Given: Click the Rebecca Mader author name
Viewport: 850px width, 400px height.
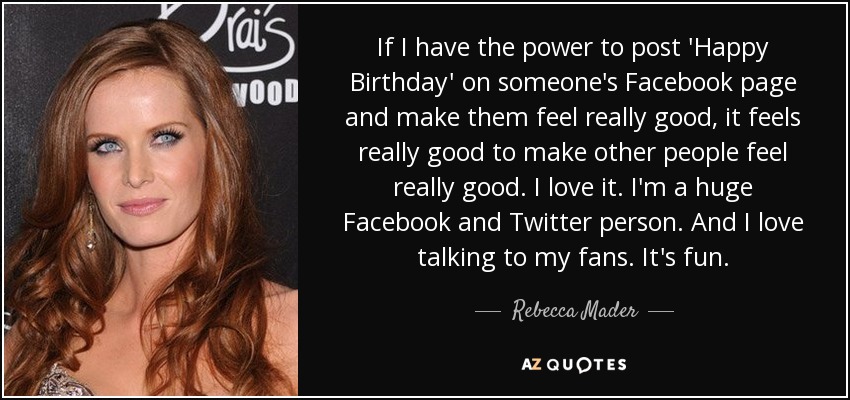Looking at the screenshot, I should click(575, 313).
